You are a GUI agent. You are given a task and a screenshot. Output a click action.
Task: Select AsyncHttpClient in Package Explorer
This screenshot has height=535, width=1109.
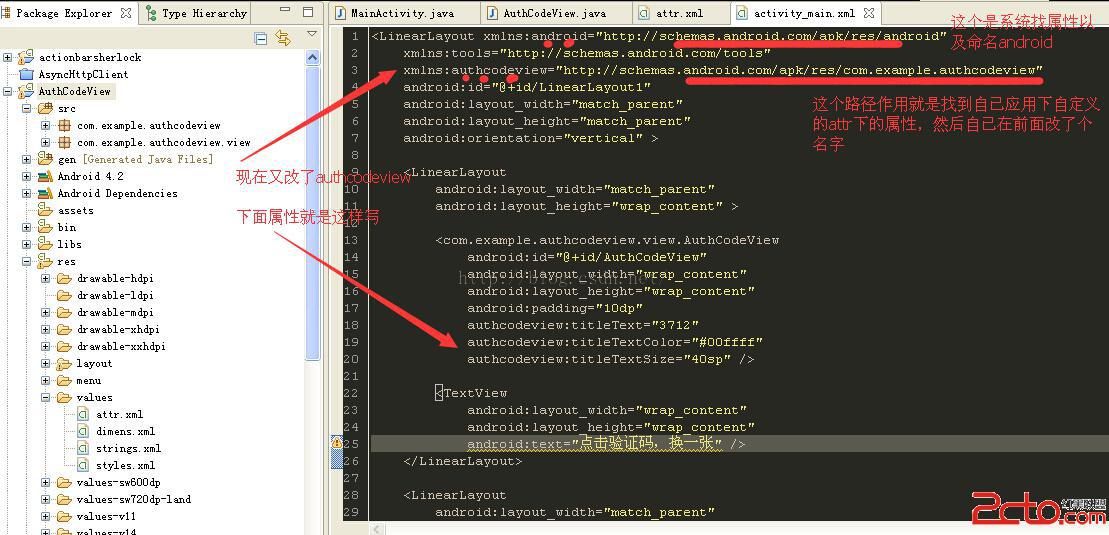tap(83, 74)
